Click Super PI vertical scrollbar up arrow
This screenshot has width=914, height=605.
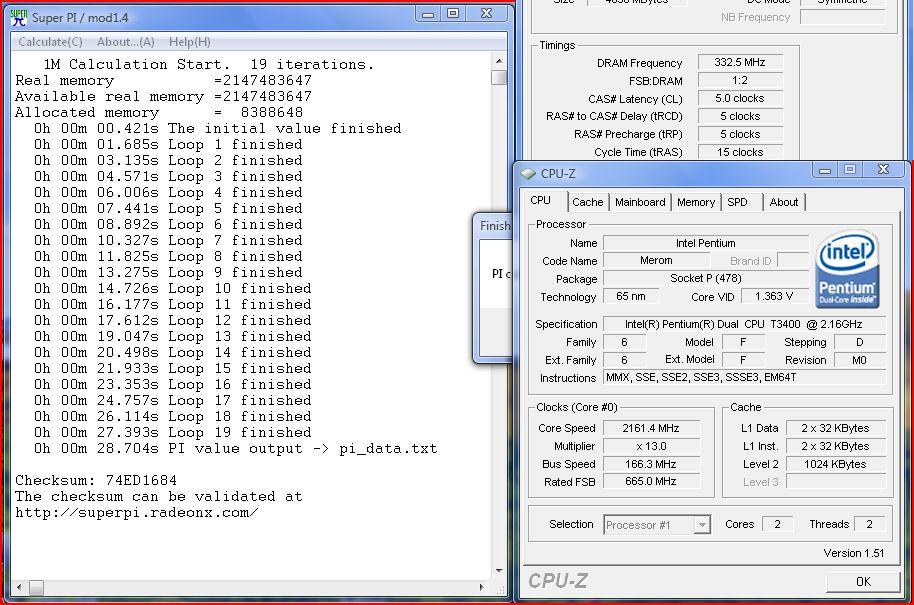click(x=499, y=61)
